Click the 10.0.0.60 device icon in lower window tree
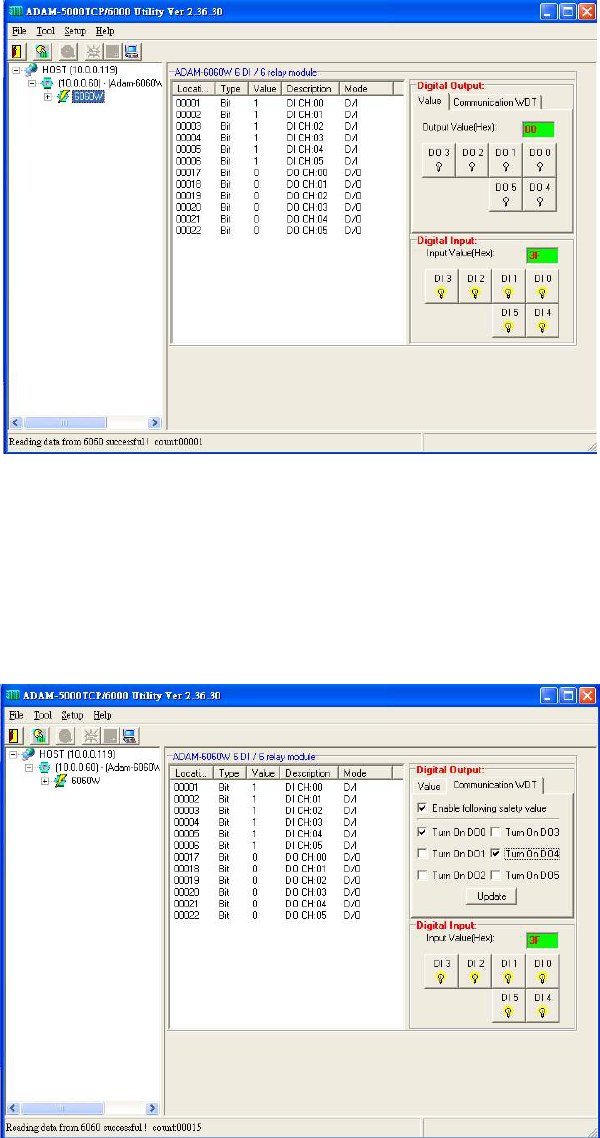Viewport: 600px width, 1138px height. pos(44,767)
